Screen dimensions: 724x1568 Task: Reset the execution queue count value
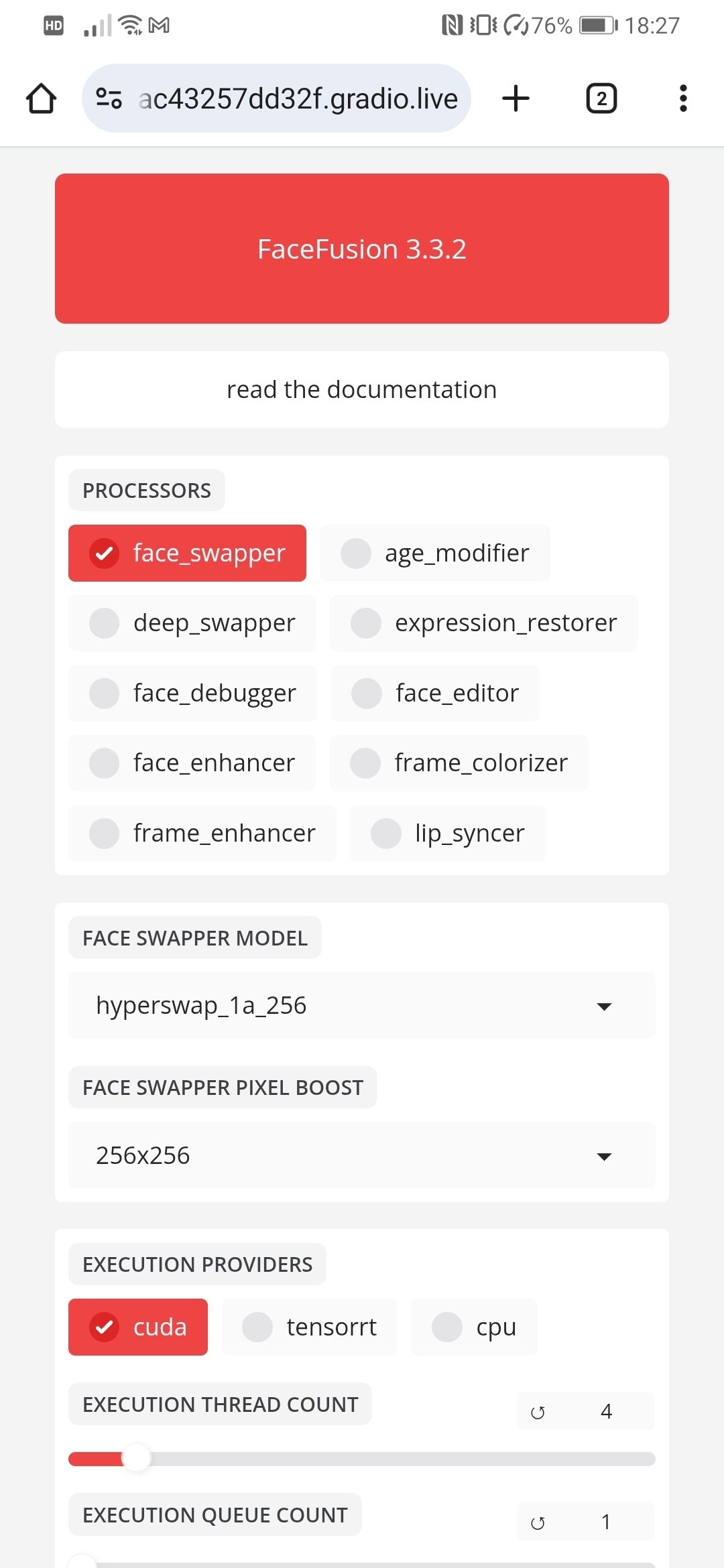pyautogui.click(x=538, y=1523)
